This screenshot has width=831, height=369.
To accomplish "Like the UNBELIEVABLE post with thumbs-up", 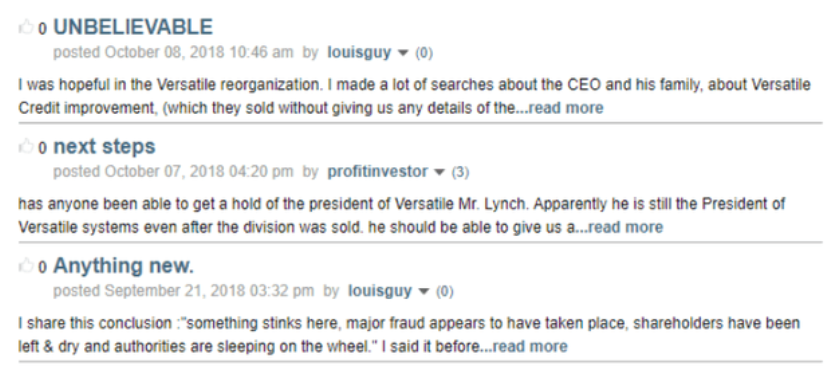I will point(26,27).
